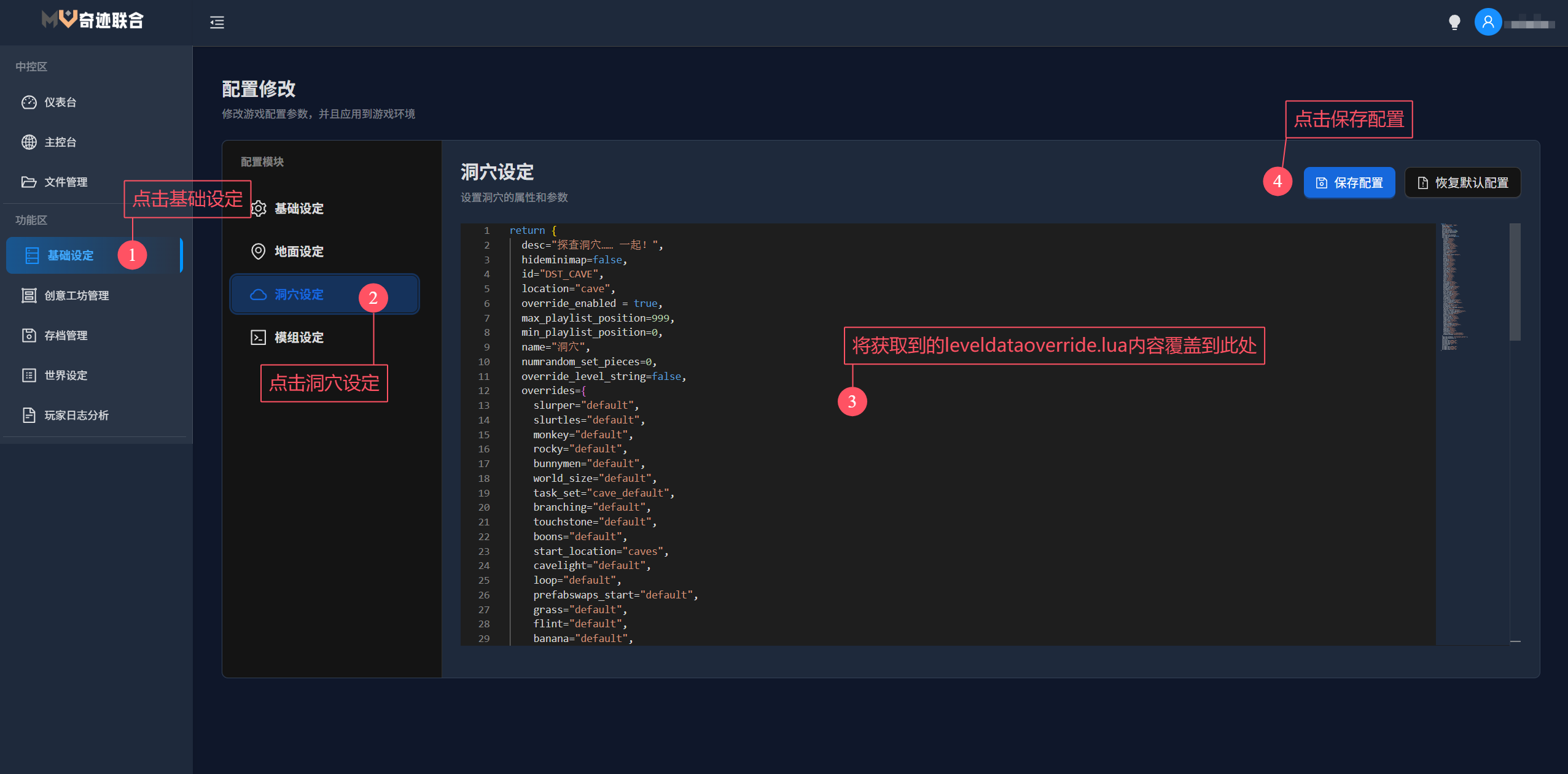
Task: Select the 洞穴设定 module tab
Action: pos(298,295)
